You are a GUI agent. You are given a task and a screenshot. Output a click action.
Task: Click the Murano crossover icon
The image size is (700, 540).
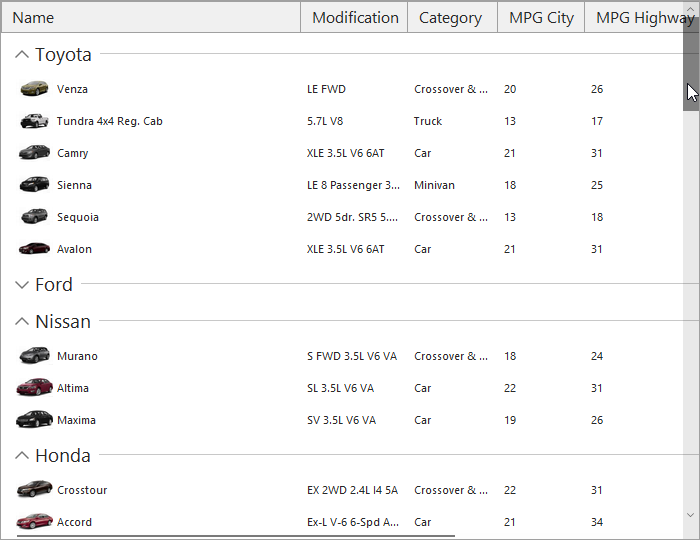tap(34, 356)
